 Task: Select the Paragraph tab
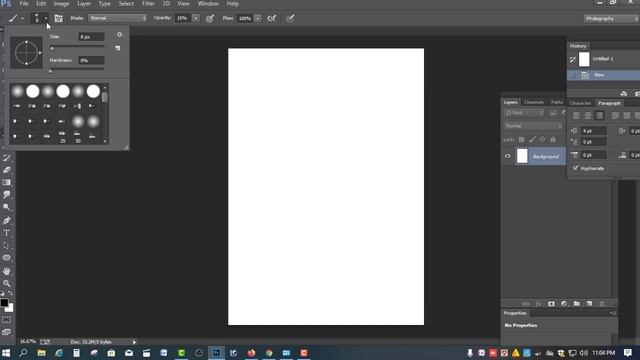click(x=609, y=103)
